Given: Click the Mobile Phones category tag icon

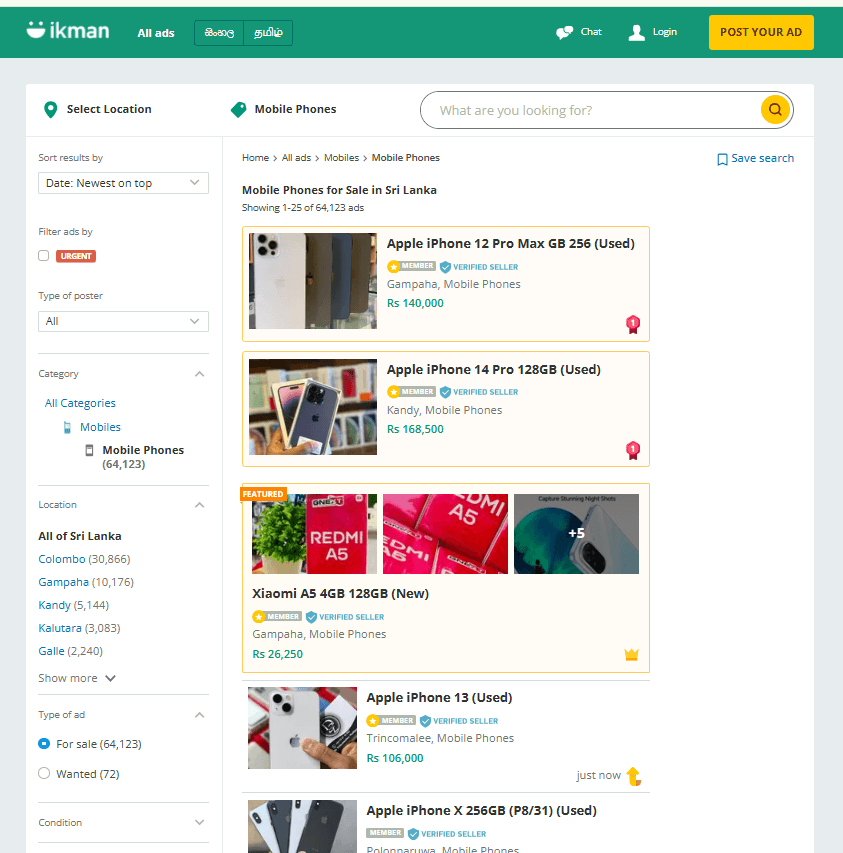Looking at the screenshot, I should click(238, 110).
